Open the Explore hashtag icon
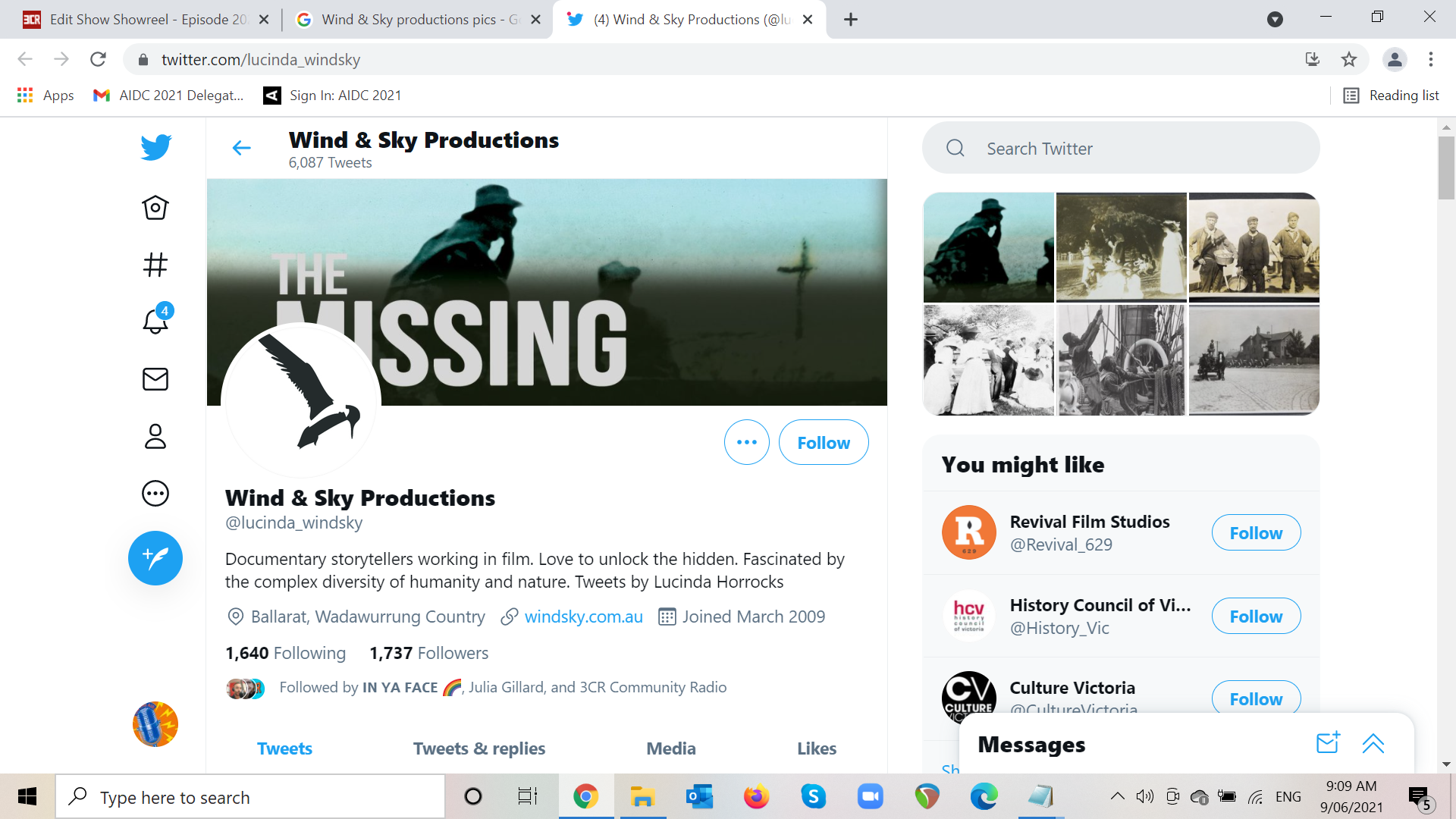 [155, 265]
